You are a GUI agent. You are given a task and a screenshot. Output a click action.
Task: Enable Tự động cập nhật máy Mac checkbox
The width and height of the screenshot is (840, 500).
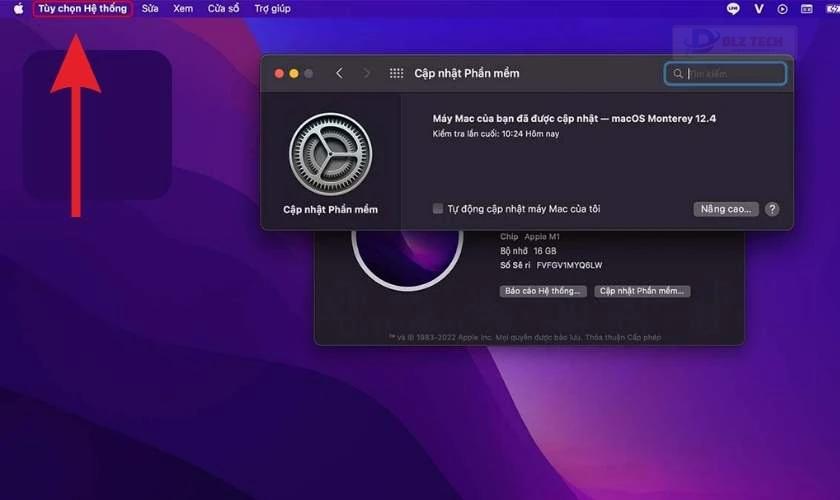(438, 208)
